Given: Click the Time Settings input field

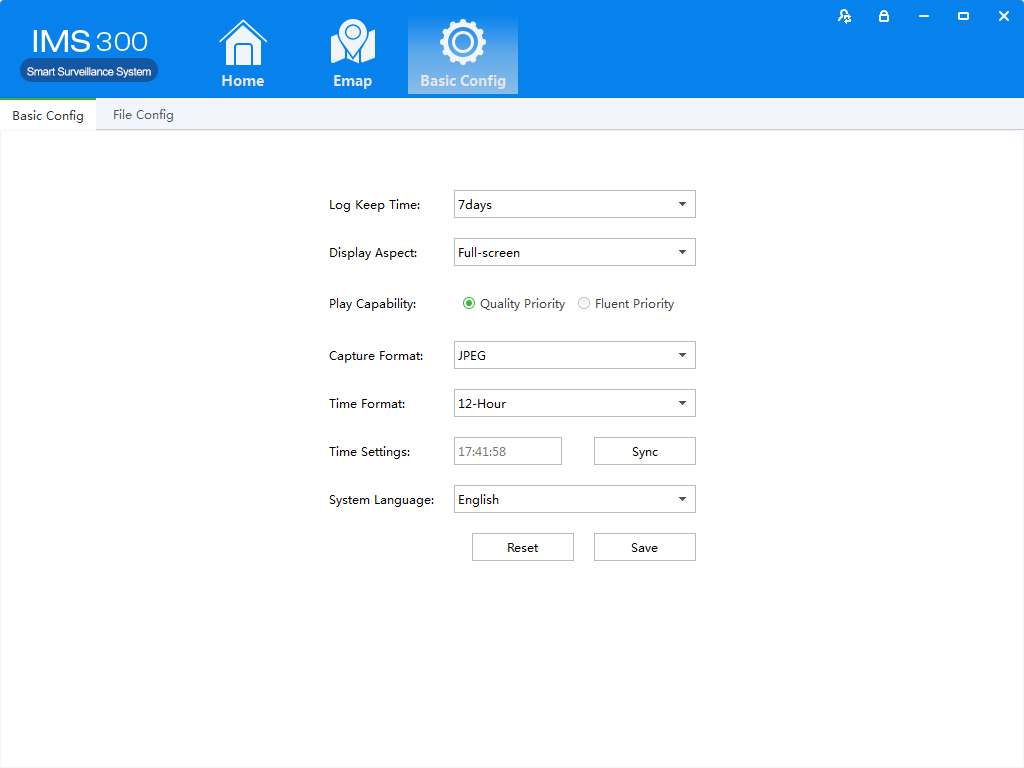Looking at the screenshot, I should tap(507, 451).
